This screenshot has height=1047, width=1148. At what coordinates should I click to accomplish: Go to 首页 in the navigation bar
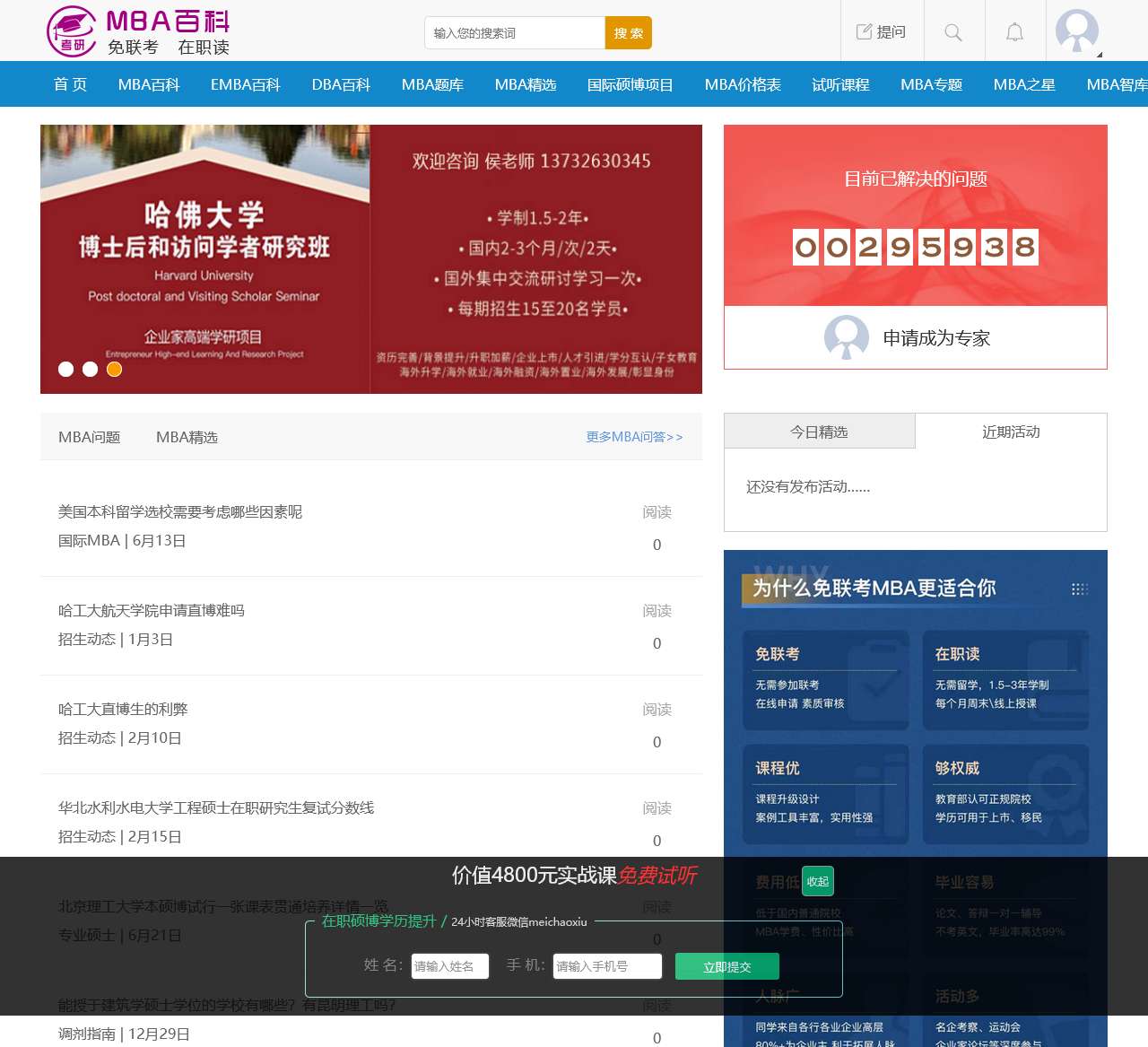(x=70, y=84)
